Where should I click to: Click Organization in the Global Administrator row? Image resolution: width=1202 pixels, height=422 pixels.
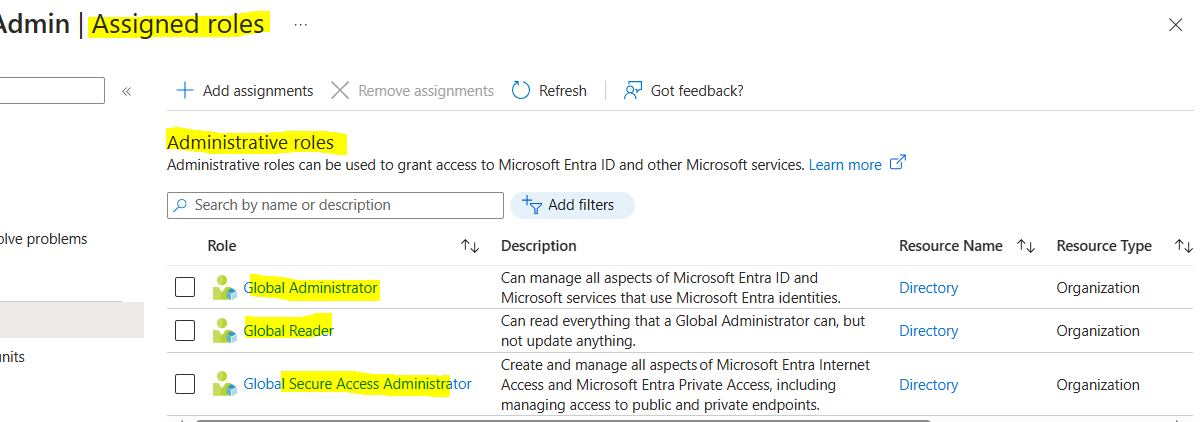(x=1098, y=288)
